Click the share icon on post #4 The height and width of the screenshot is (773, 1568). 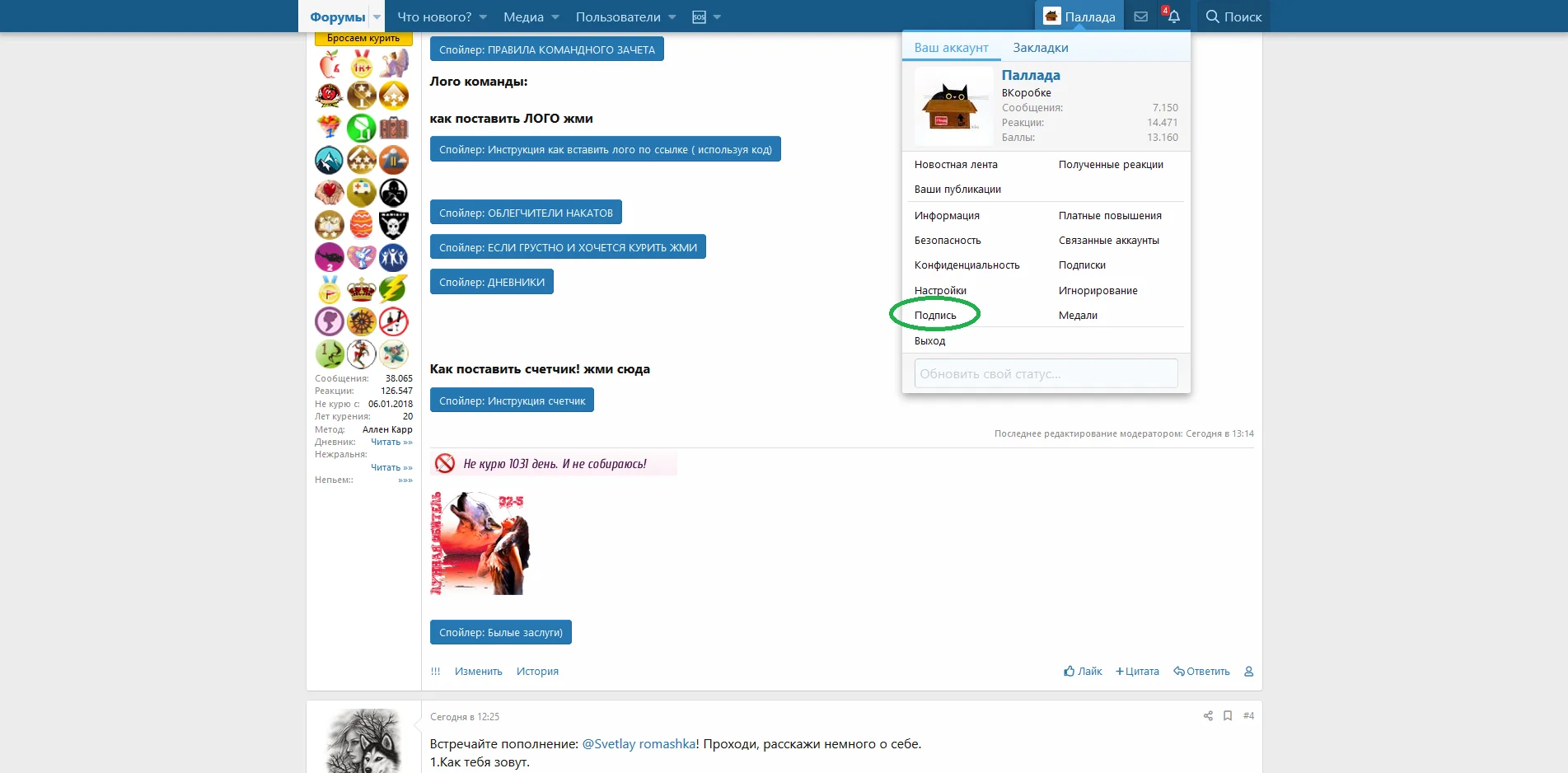pyautogui.click(x=1208, y=716)
